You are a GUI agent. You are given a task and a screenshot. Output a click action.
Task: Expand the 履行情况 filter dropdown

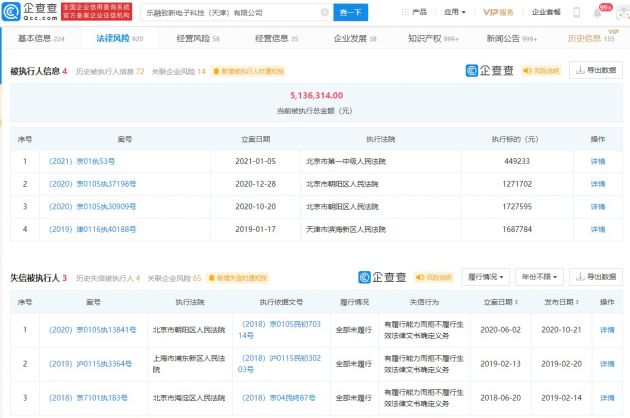coord(485,277)
